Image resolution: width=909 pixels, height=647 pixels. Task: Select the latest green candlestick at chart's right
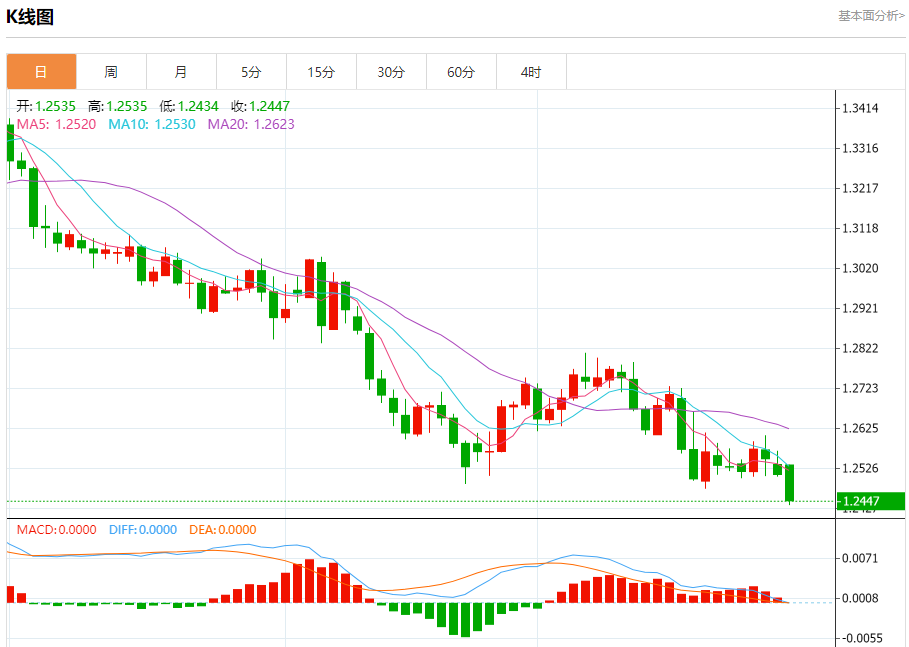pos(789,483)
